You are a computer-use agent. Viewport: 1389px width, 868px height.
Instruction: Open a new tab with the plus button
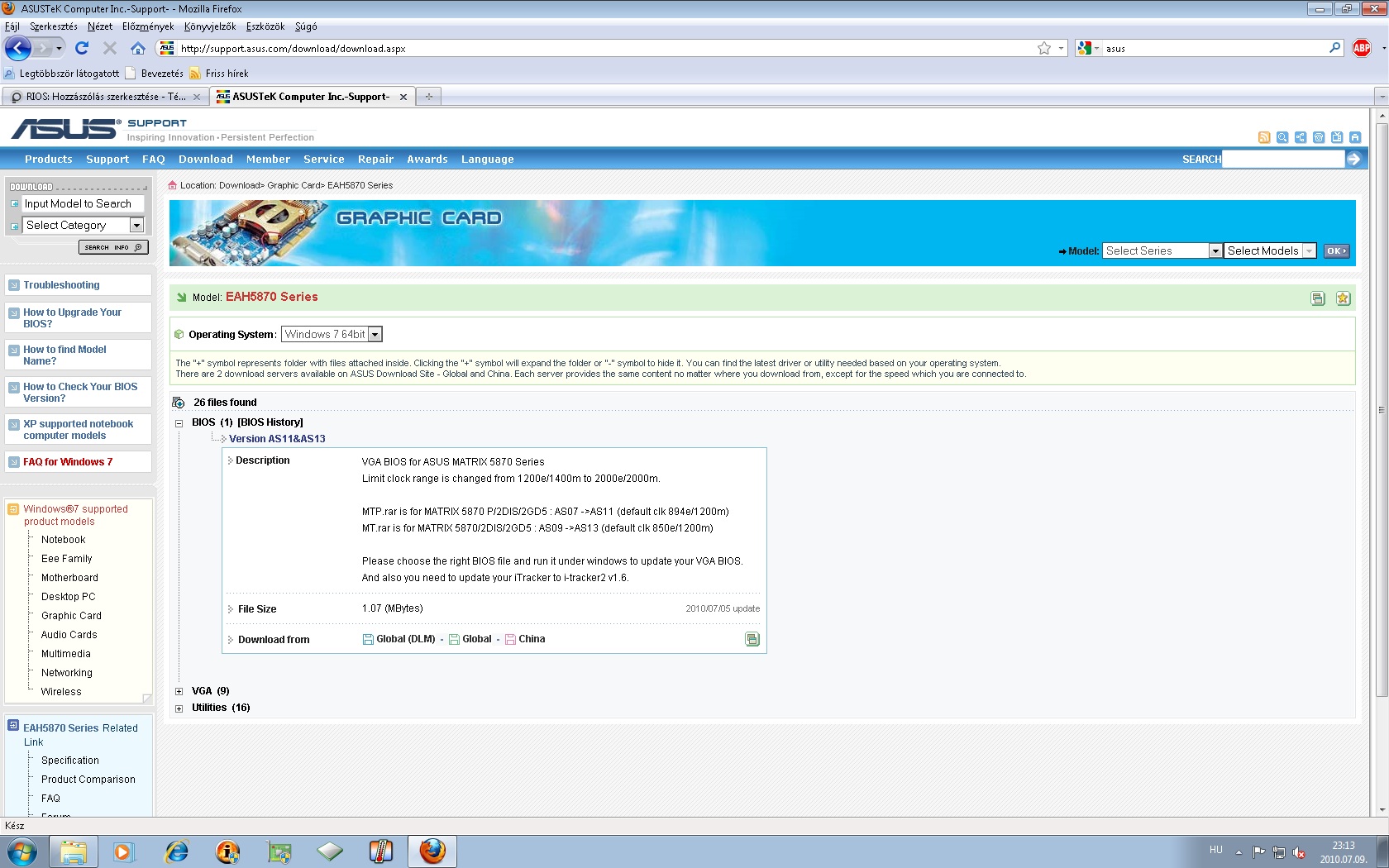tap(428, 97)
